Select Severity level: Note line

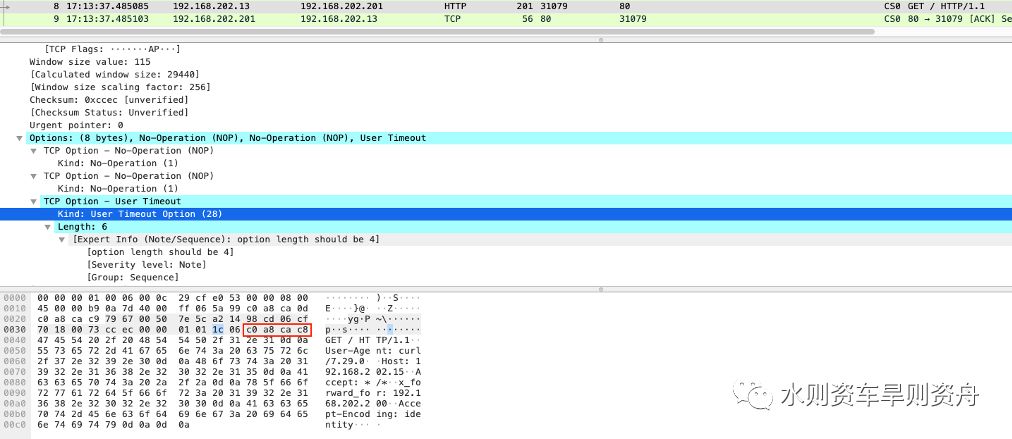click(147, 265)
